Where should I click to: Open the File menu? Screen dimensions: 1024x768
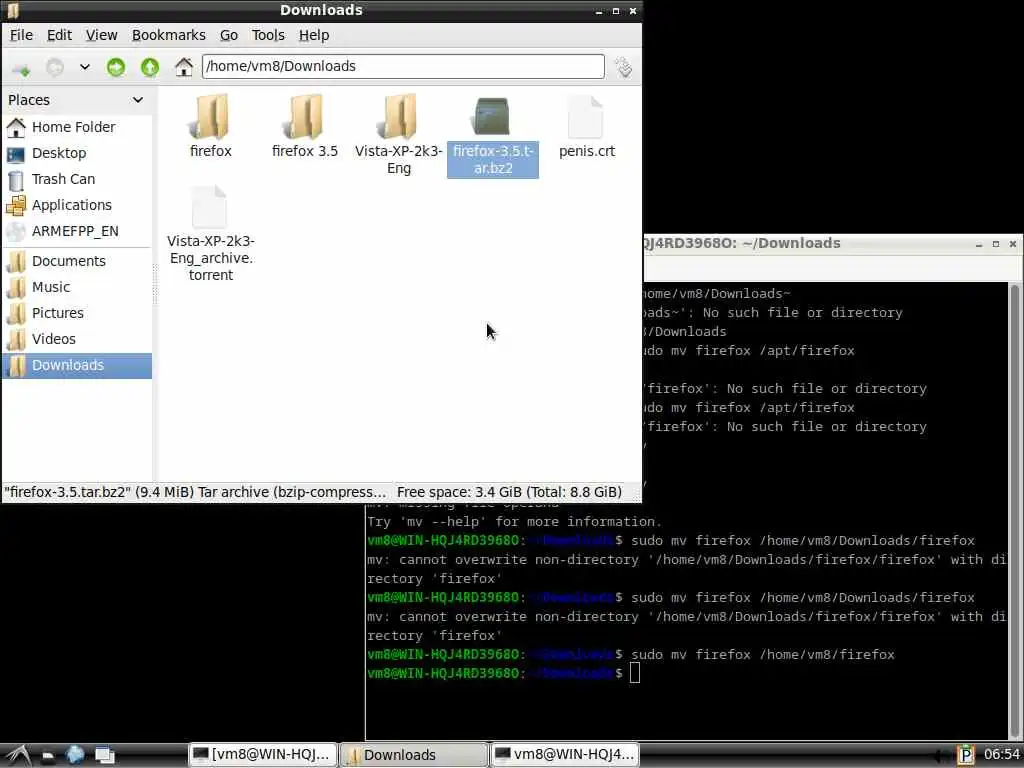click(21, 35)
